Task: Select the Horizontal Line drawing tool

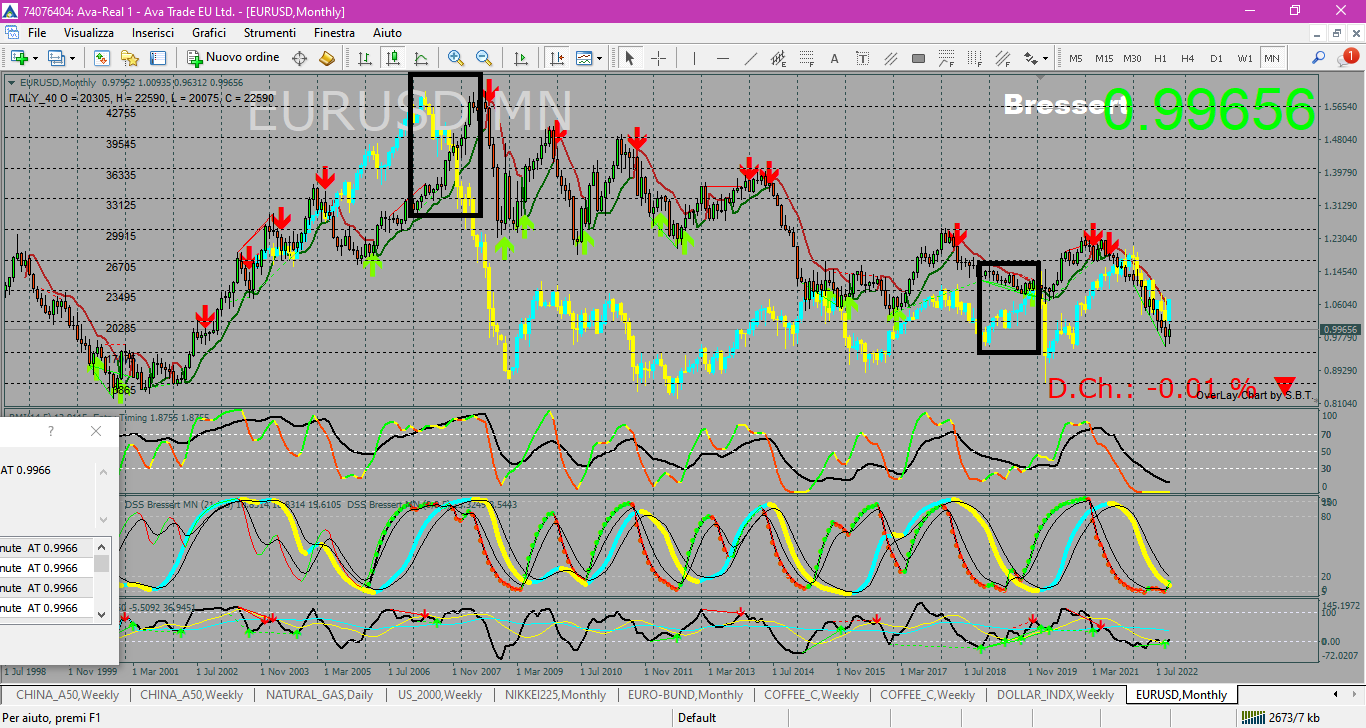Action: 723,58
